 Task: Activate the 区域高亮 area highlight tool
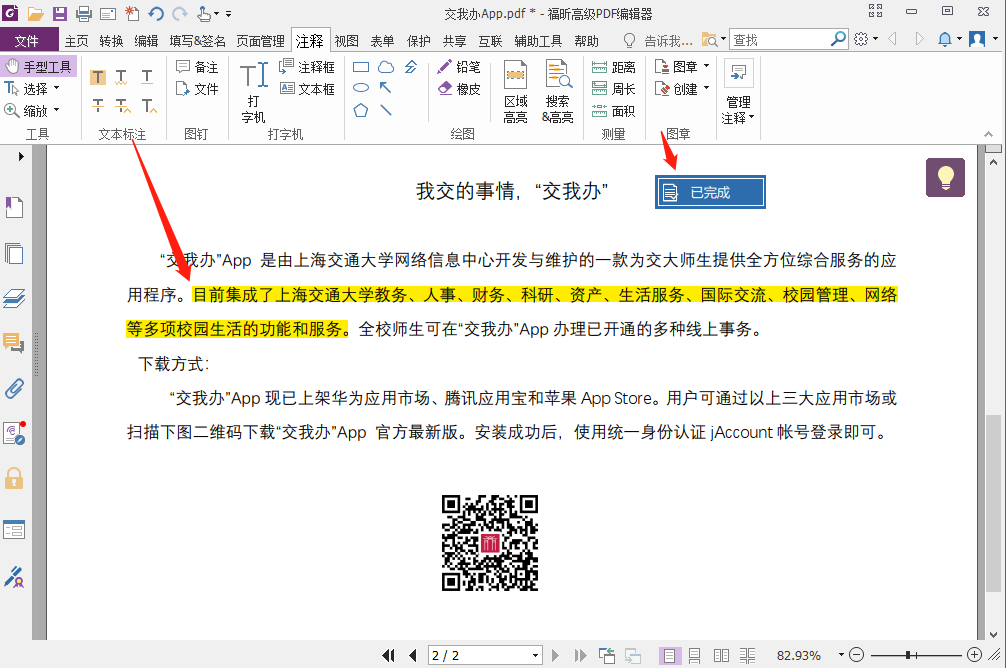point(515,91)
